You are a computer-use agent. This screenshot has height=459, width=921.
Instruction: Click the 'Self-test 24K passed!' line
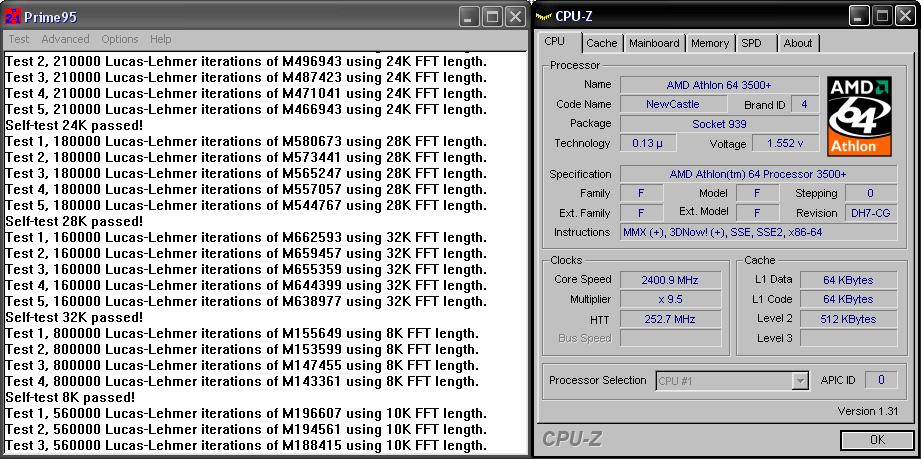coord(74,125)
